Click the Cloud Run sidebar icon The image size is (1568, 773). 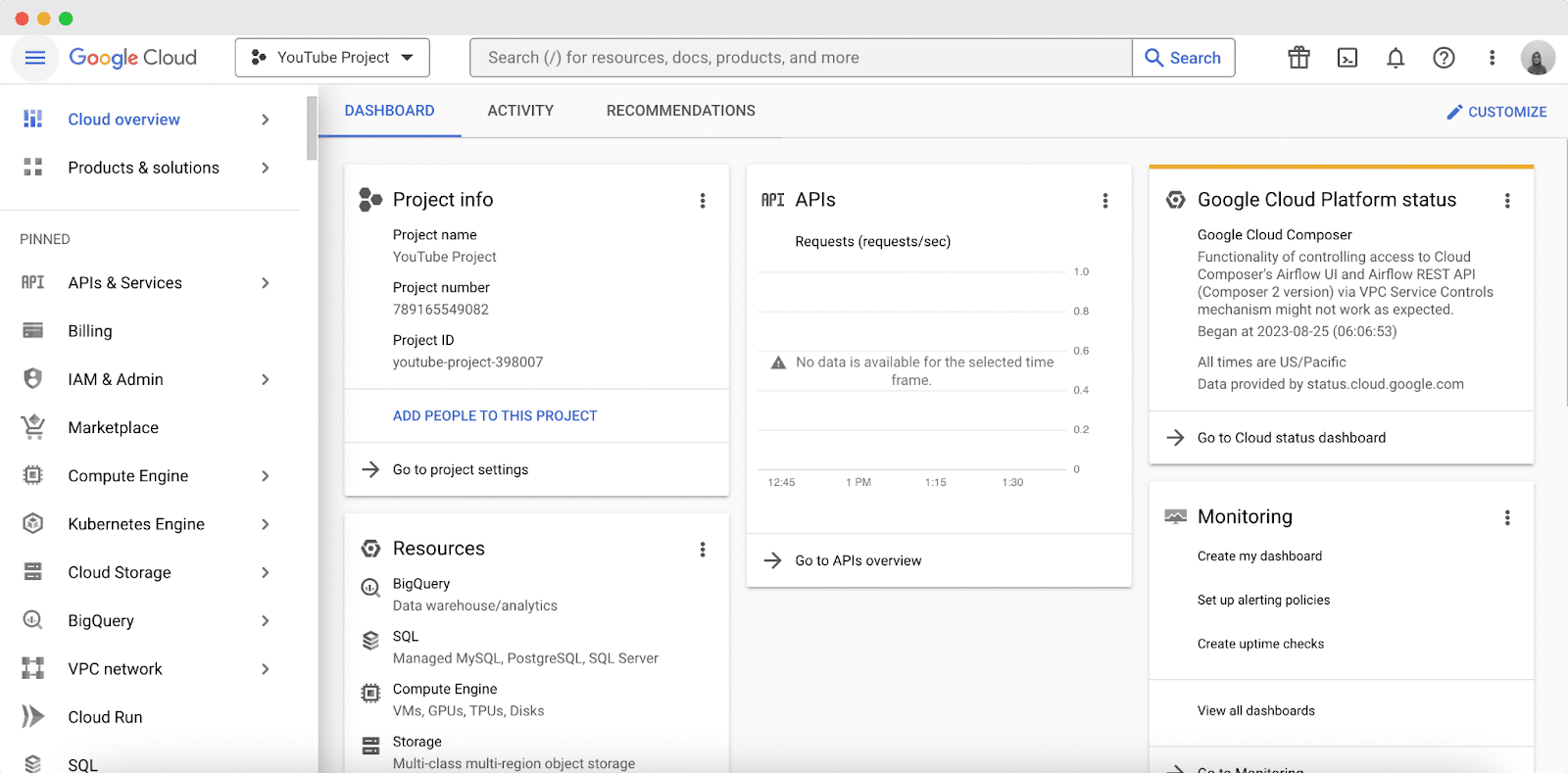pyautogui.click(x=33, y=716)
